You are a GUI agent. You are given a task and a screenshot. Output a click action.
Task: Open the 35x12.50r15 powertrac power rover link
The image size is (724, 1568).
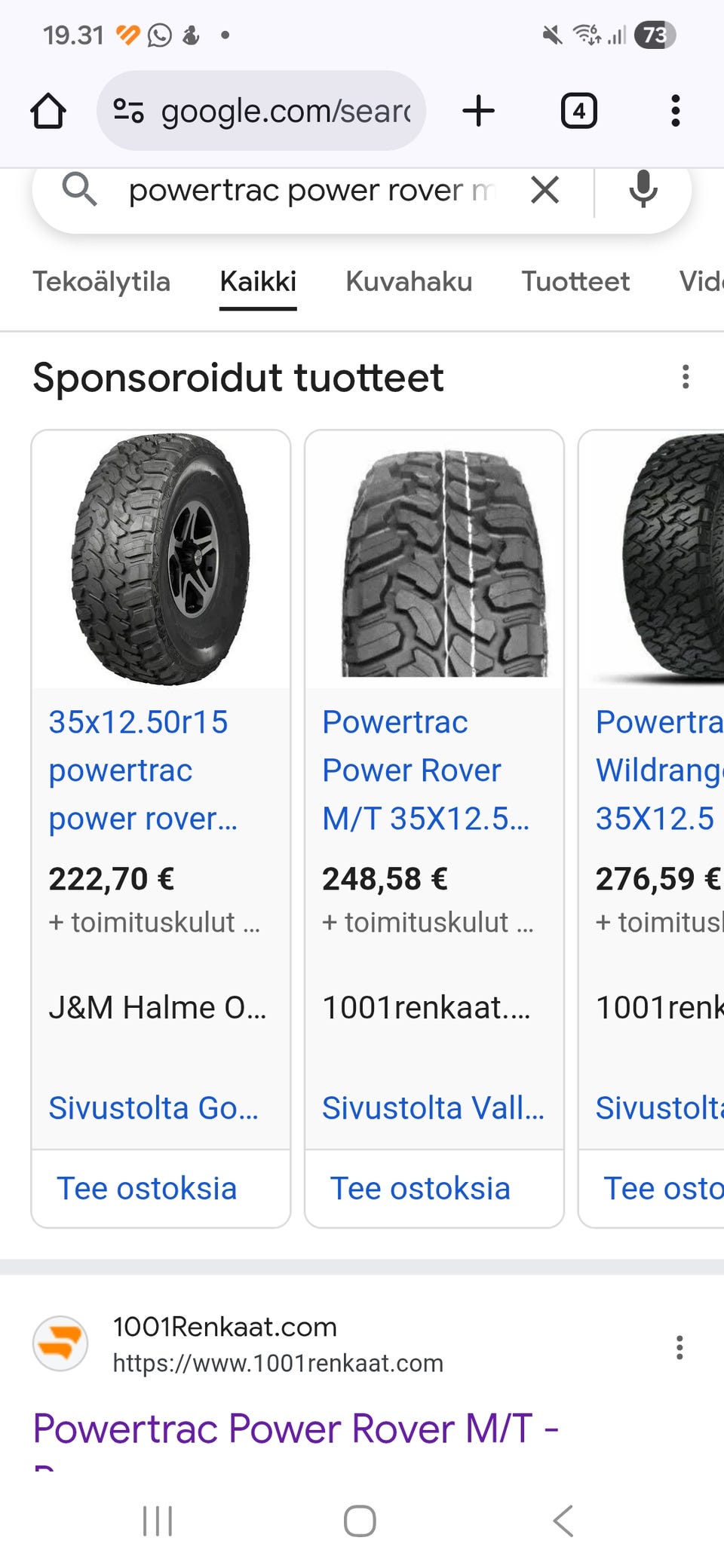(x=143, y=770)
